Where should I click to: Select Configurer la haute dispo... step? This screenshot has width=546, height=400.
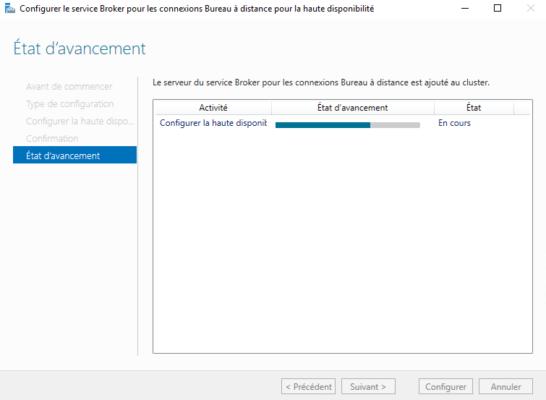(80, 121)
